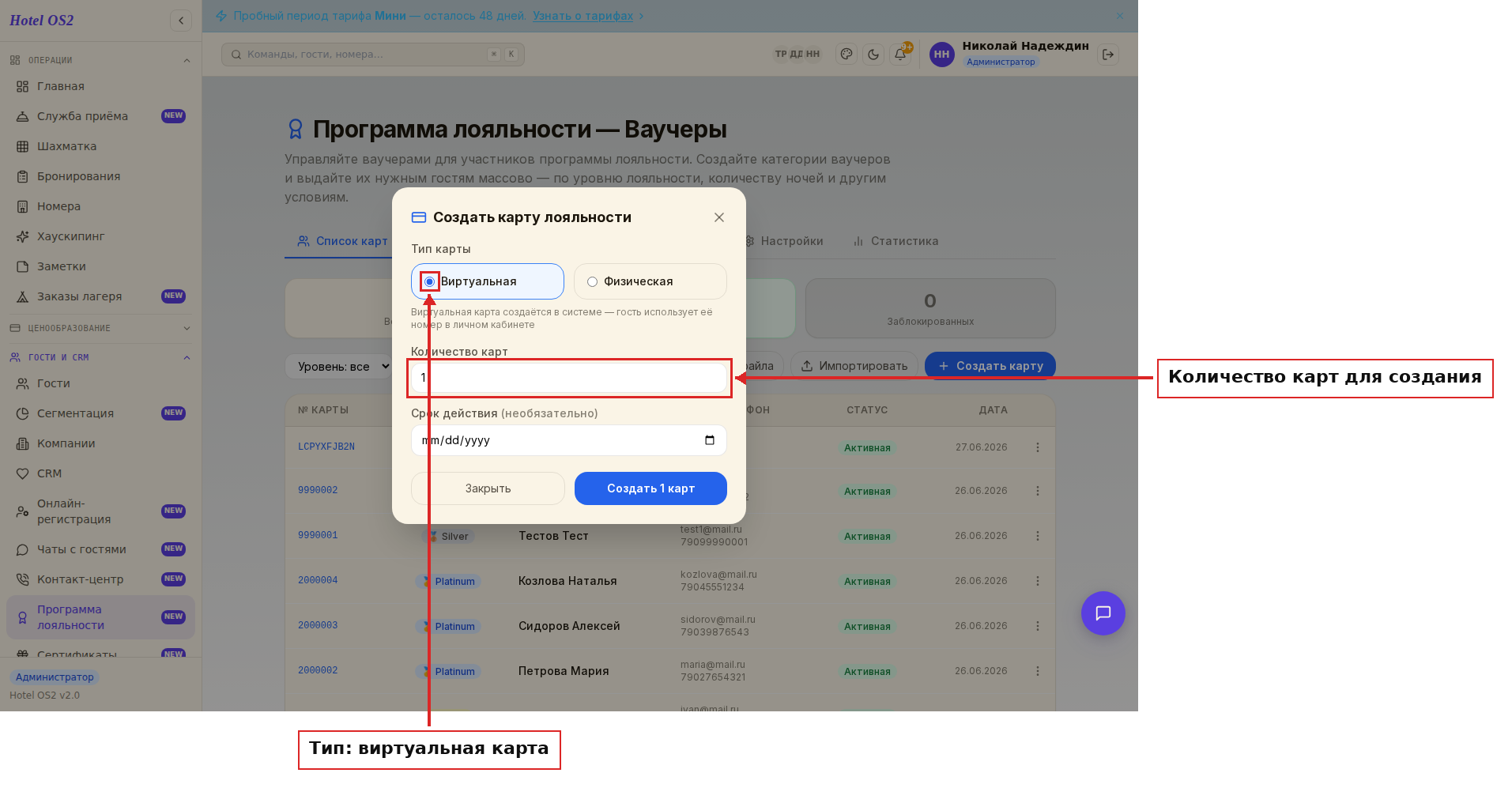Switch to the Список карт tab
The width and height of the screenshot is (1512, 788).
343,241
